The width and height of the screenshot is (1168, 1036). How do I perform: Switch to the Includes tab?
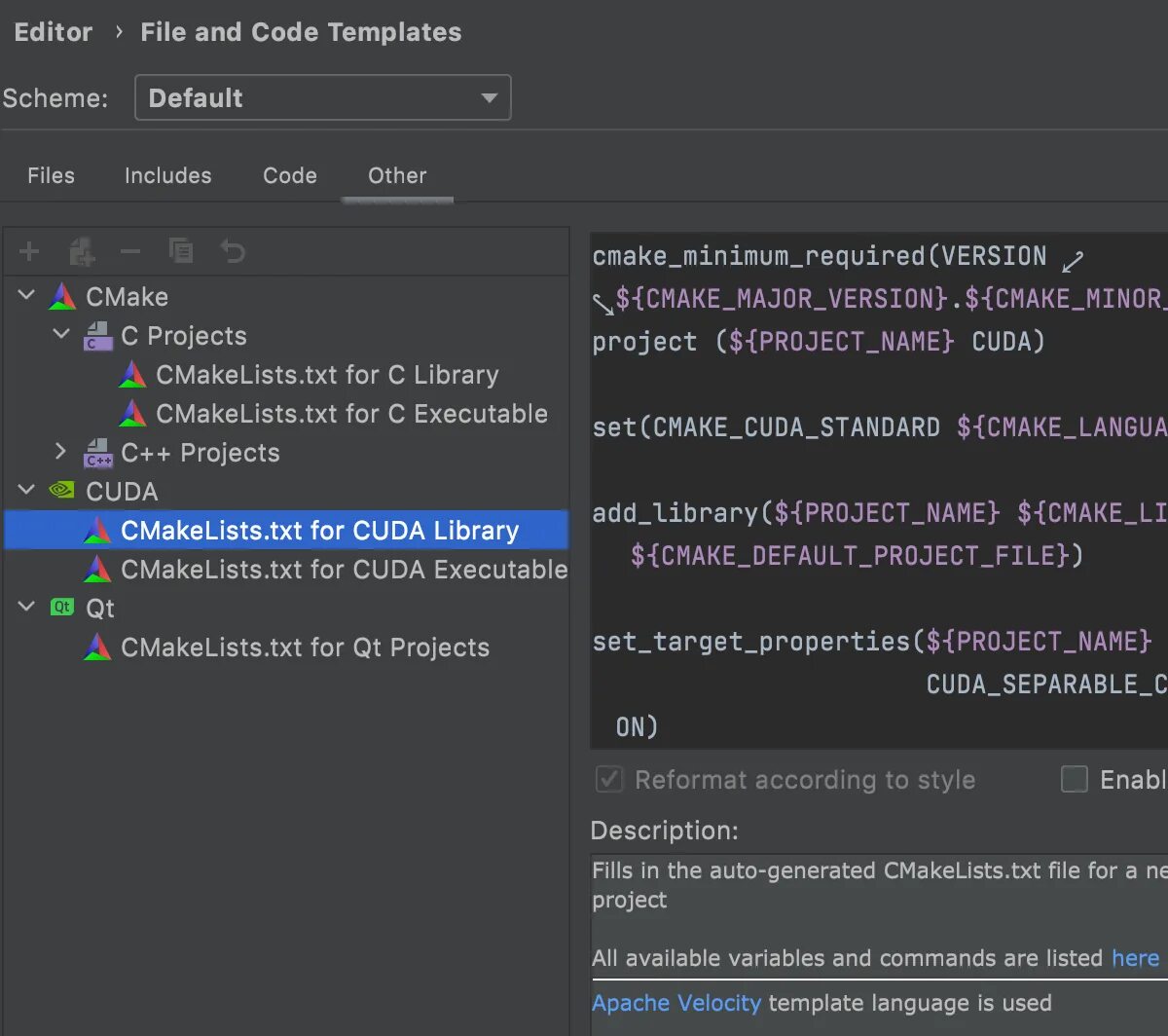coord(167,176)
